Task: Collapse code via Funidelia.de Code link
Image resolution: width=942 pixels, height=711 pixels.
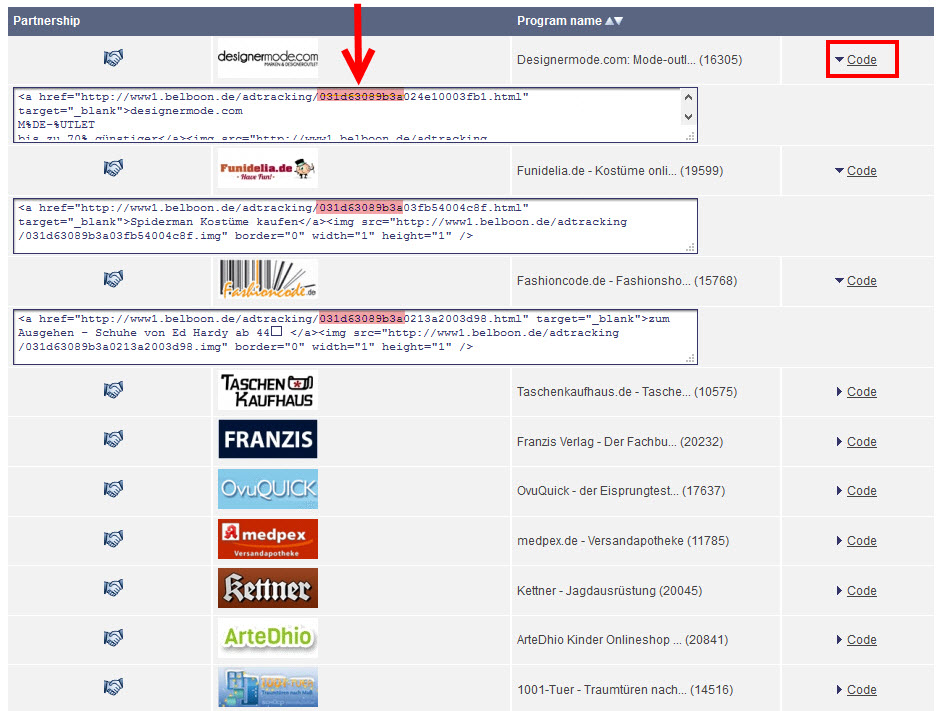Action: click(861, 171)
